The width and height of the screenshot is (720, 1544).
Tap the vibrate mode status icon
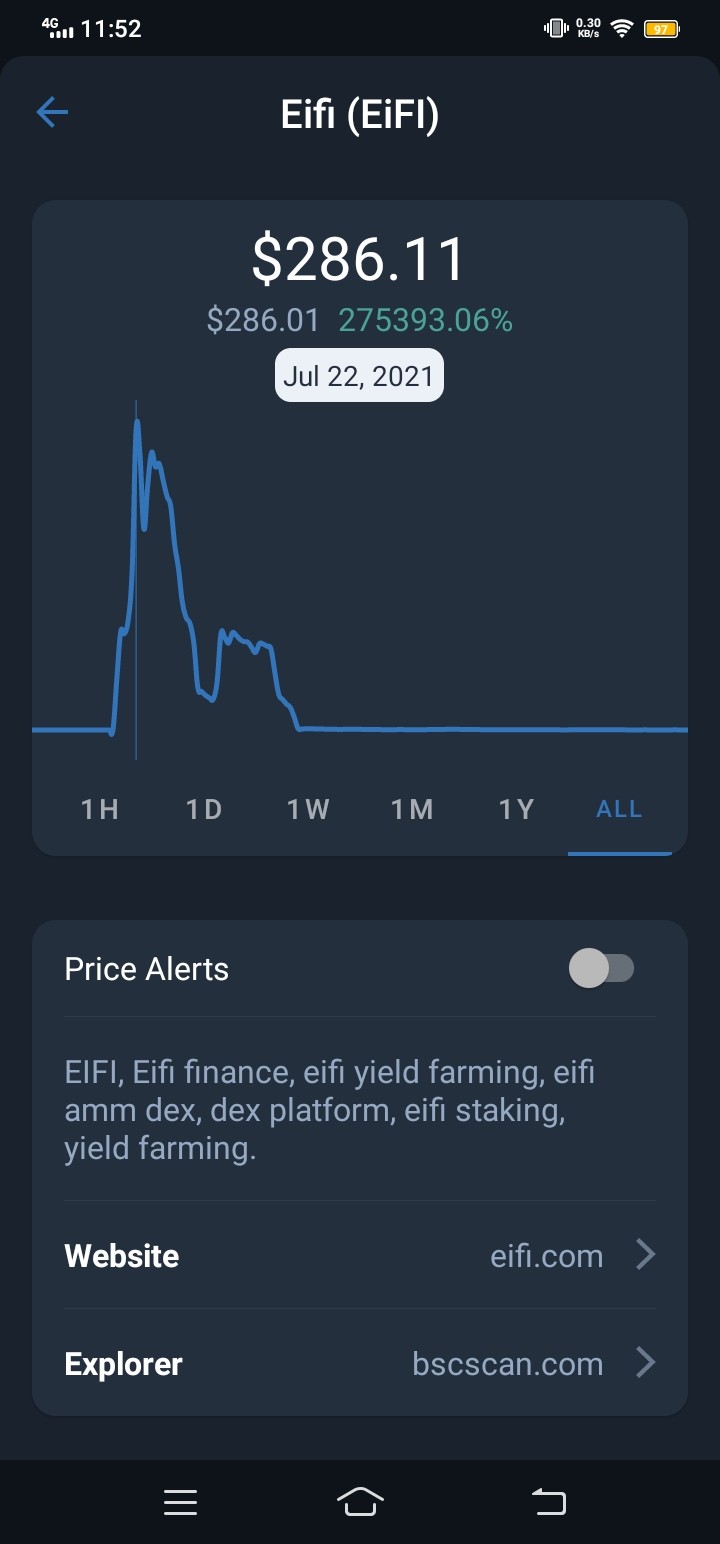[555, 28]
